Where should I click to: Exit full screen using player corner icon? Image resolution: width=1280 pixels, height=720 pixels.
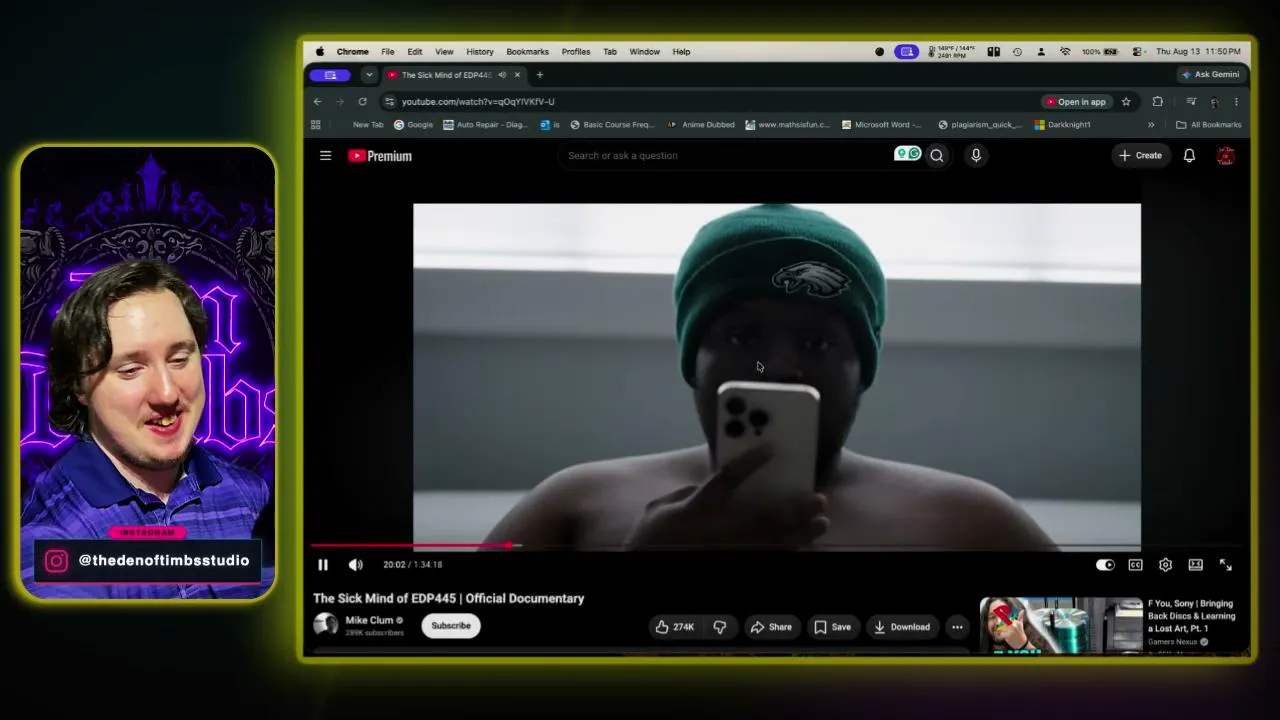pyautogui.click(x=1225, y=565)
